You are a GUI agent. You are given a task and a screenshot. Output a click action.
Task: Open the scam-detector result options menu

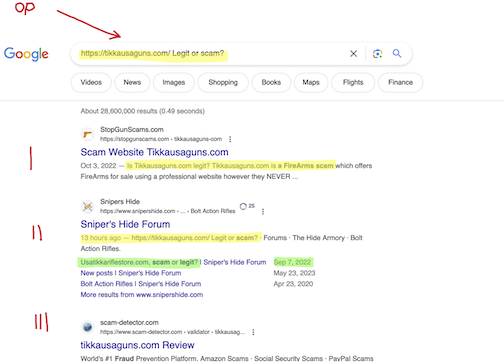coord(253,332)
